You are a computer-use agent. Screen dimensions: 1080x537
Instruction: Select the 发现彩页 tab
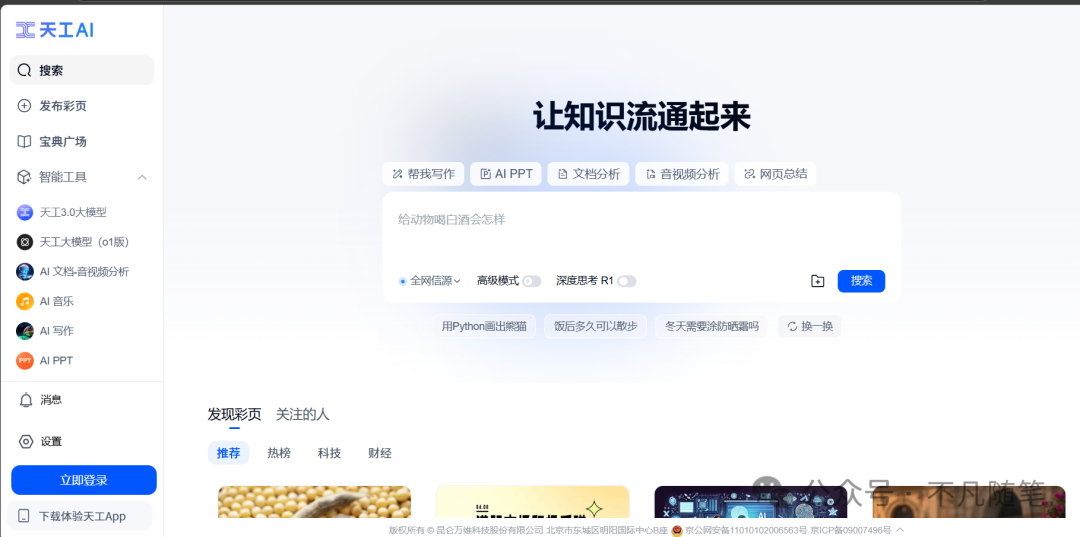(234, 414)
